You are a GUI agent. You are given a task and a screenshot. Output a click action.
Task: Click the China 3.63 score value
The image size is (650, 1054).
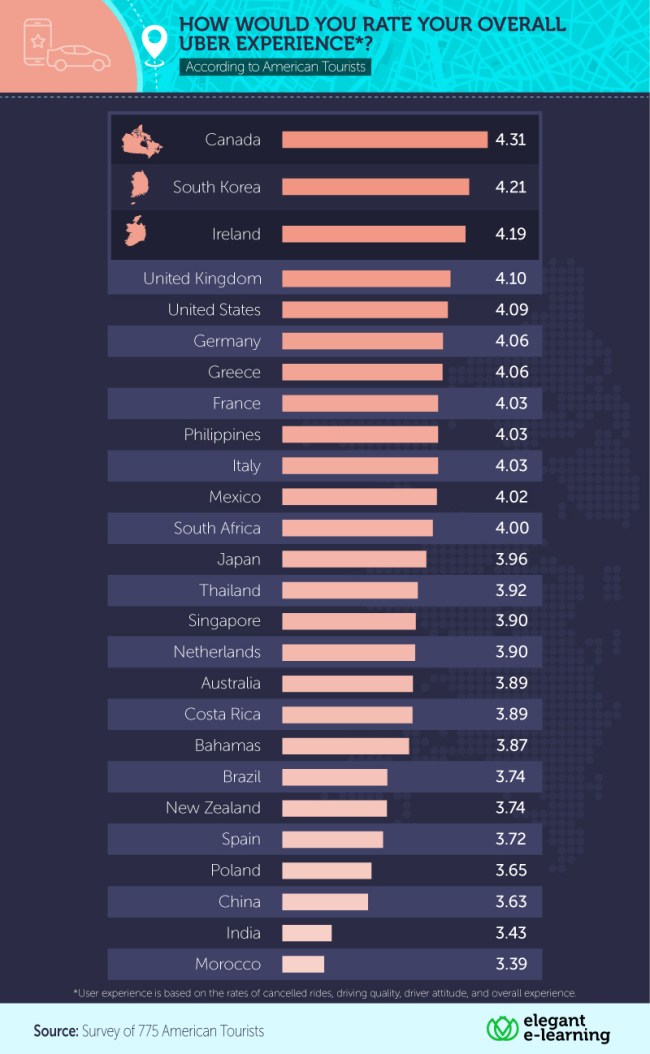[511, 901]
